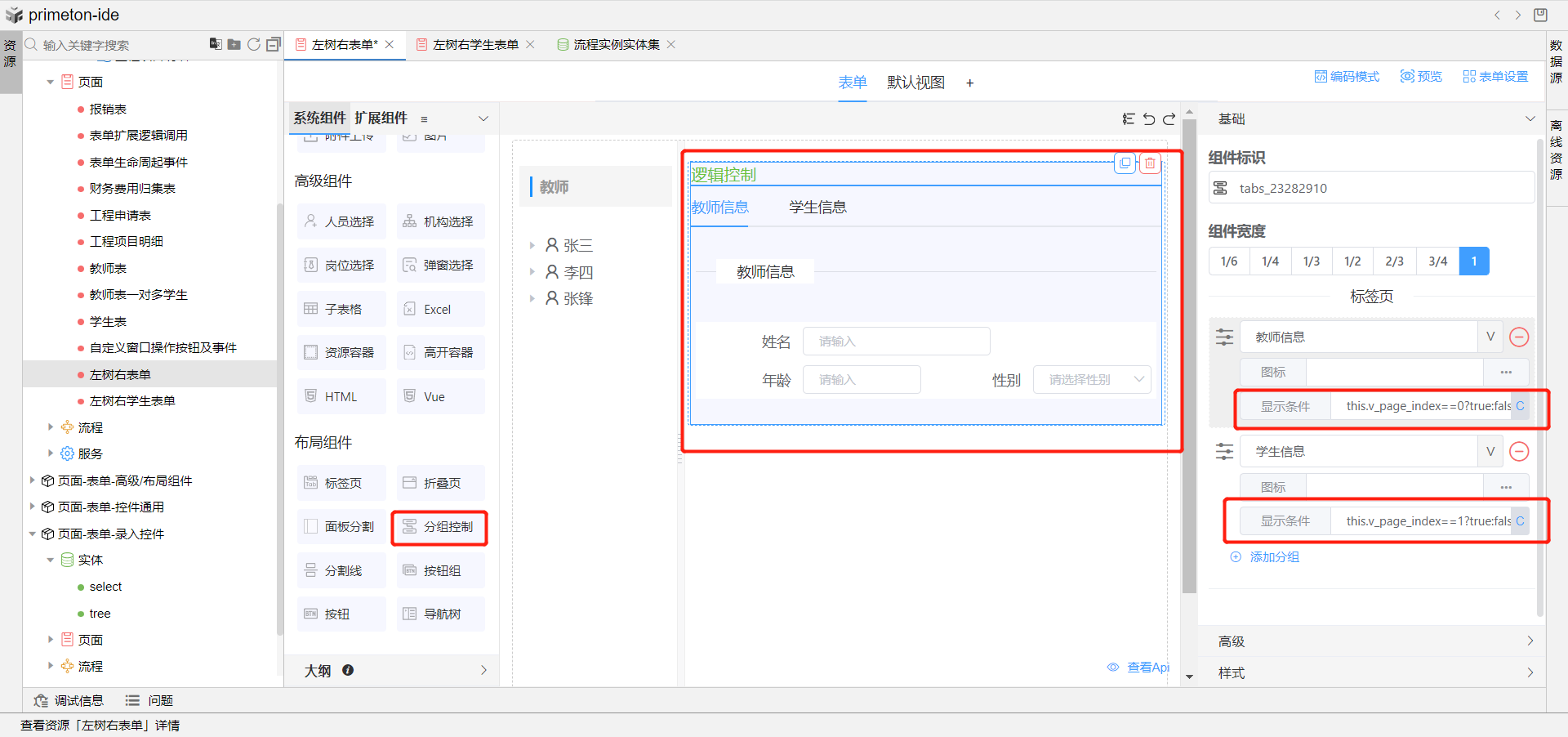
Task: Switch to the 学生信息 tab
Action: coord(817,208)
